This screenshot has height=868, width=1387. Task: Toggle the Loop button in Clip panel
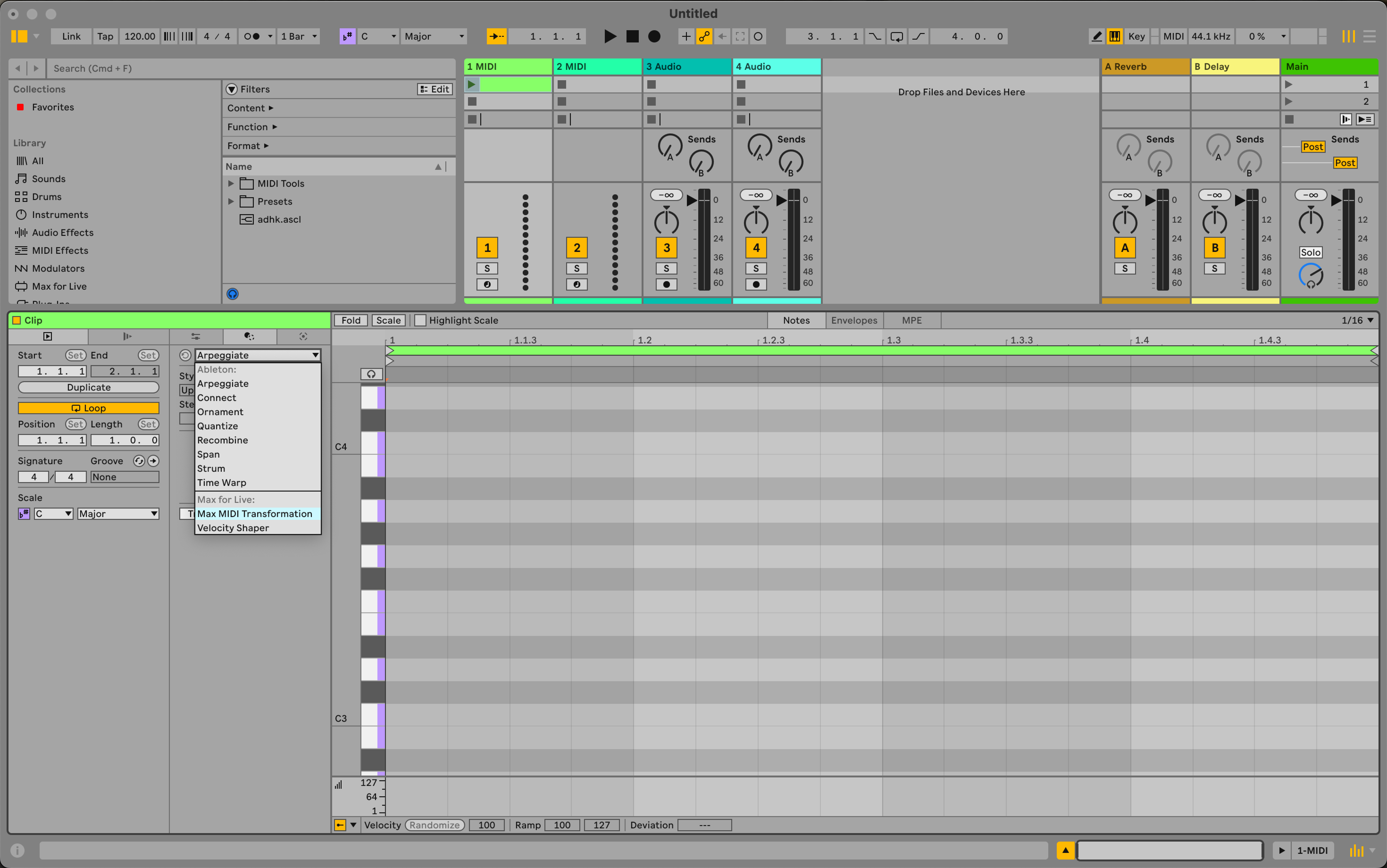(x=88, y=408)
